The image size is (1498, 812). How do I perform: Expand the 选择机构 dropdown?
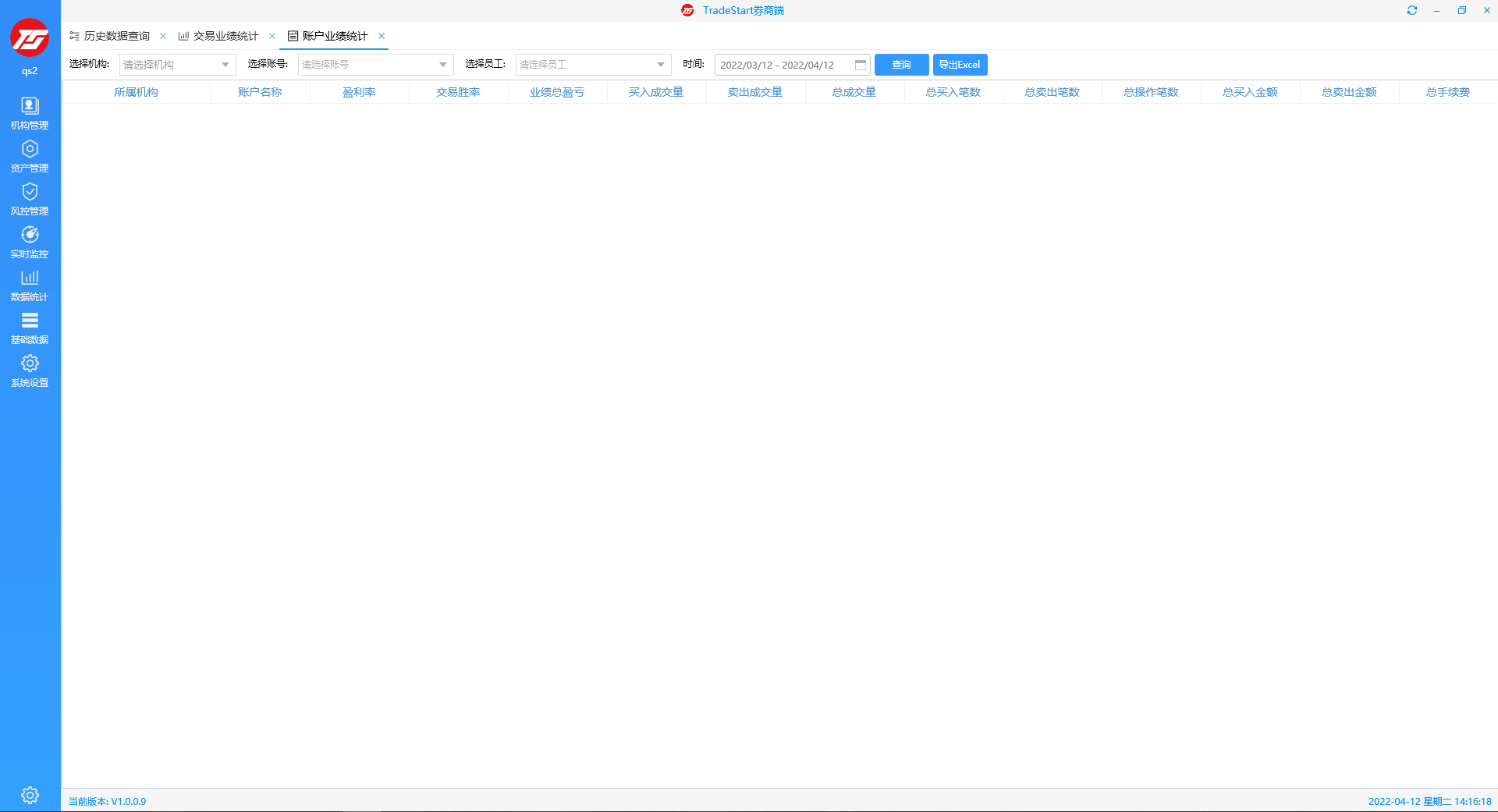click(x=225, y=65)
